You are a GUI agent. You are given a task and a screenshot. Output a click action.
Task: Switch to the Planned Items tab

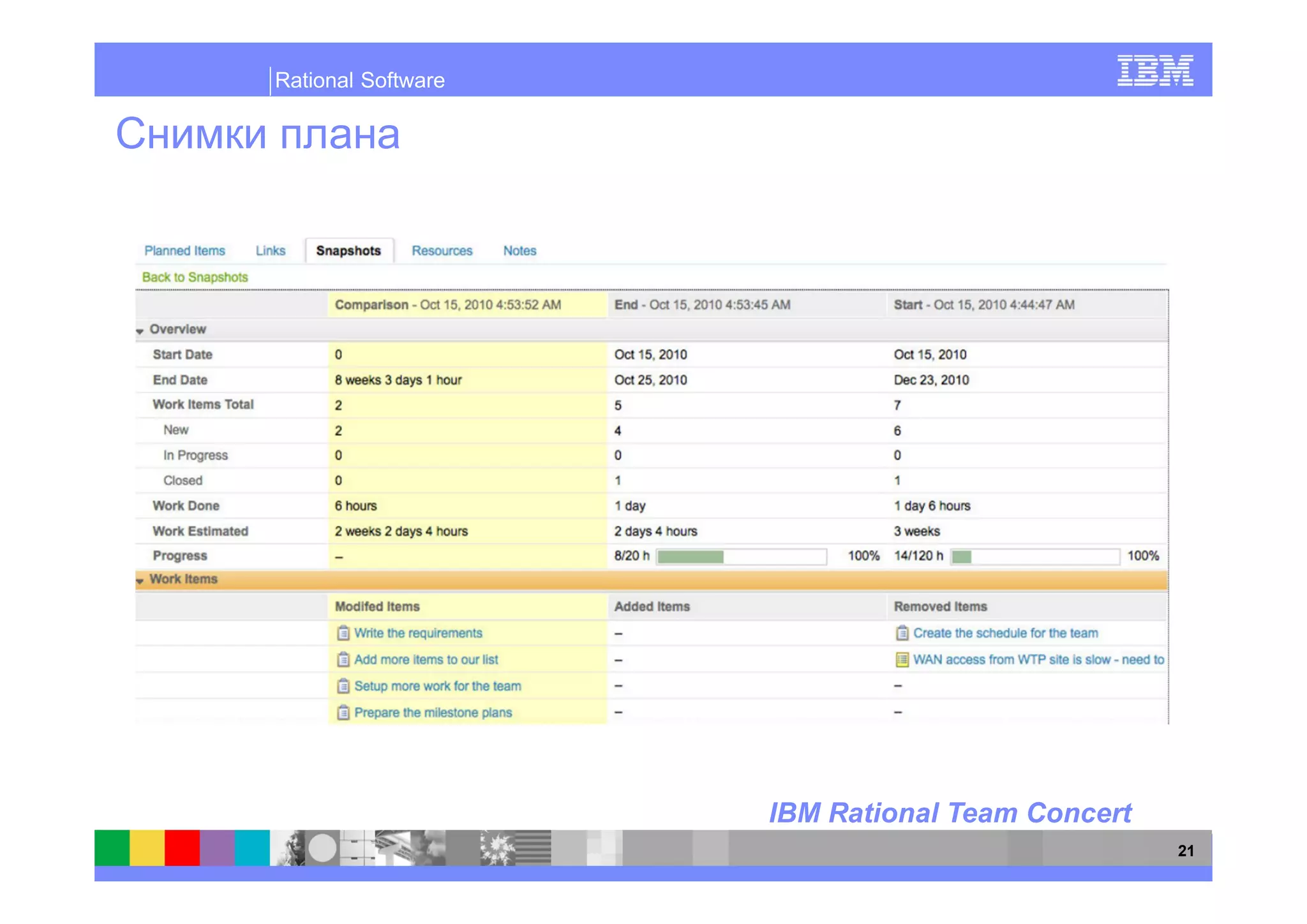coord(184,251)
